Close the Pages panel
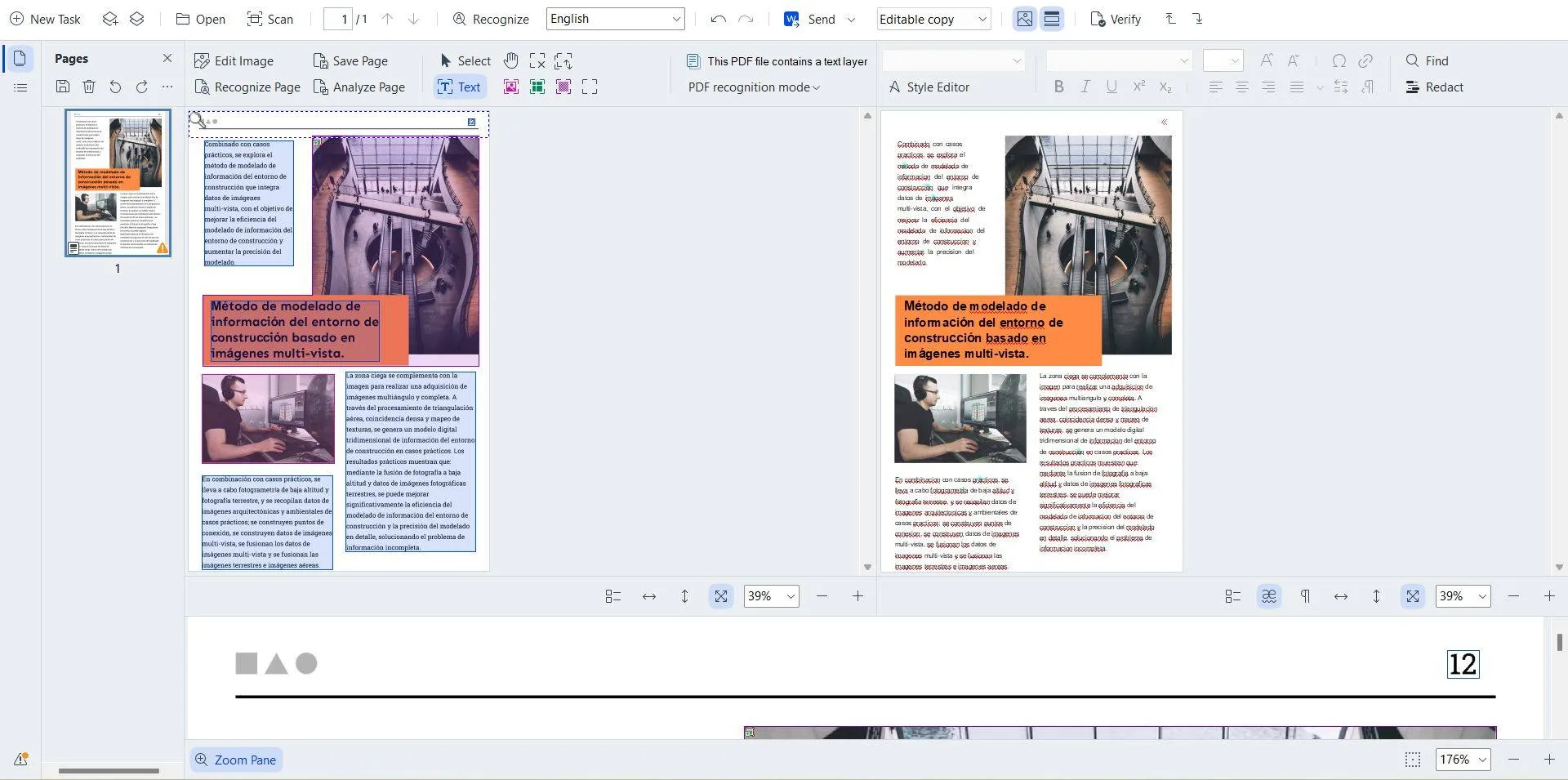The width and height of the screenshot is (1568, 780). tap(167, 58)
